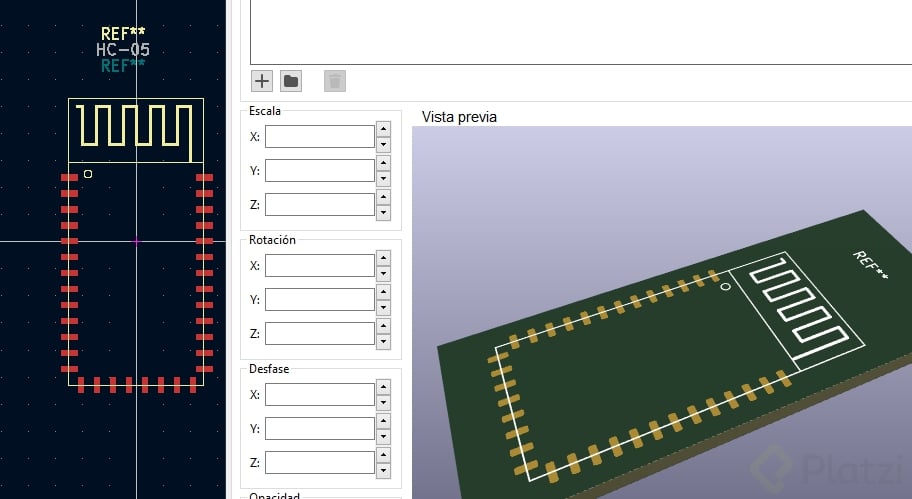912x499 pixels.
Task: Decrease Desfase Y with down arrow
Action: (383, 437)
